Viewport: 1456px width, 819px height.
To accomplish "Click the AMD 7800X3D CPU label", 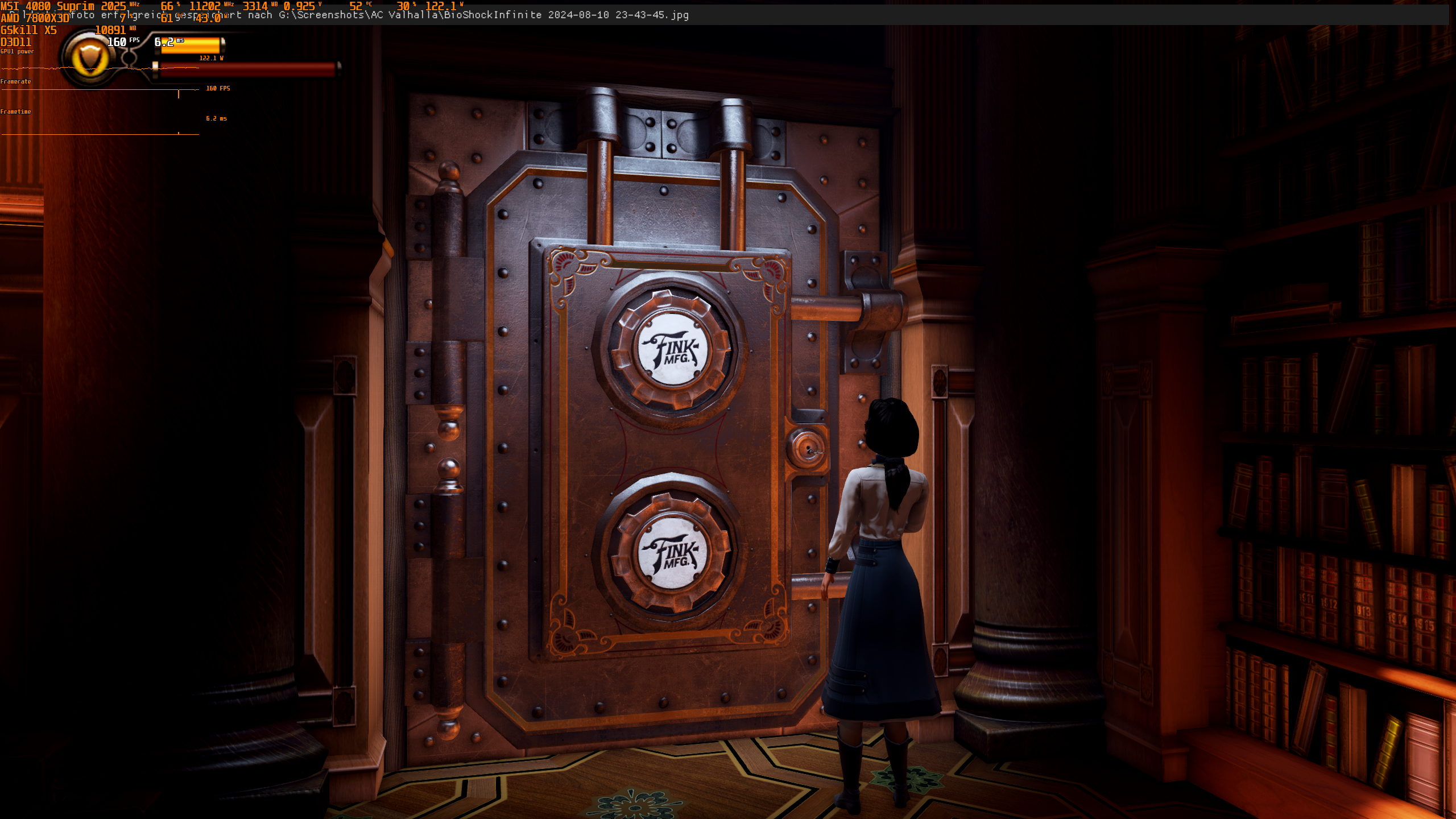I will click(x=34, y=18).
